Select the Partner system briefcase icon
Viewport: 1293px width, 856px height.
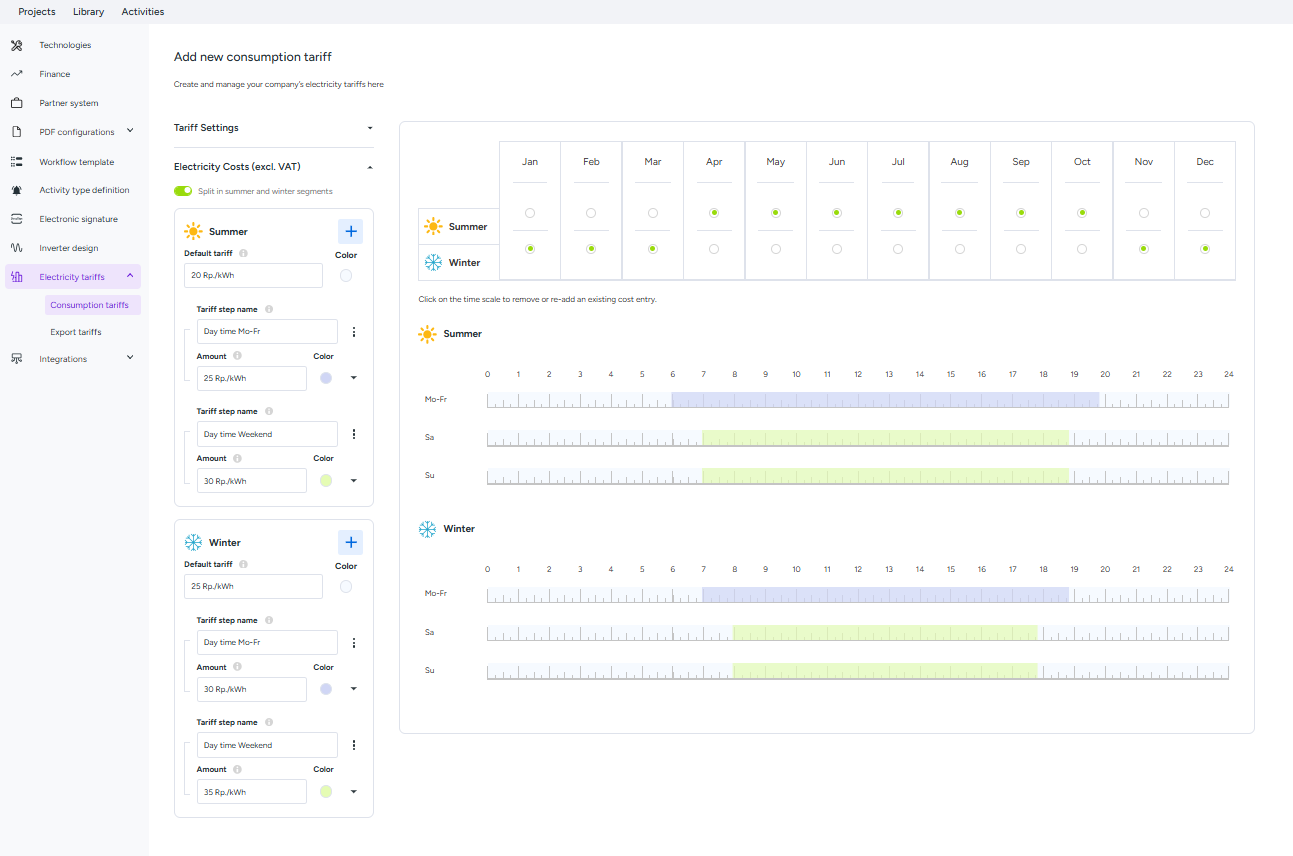coord(16,103)
